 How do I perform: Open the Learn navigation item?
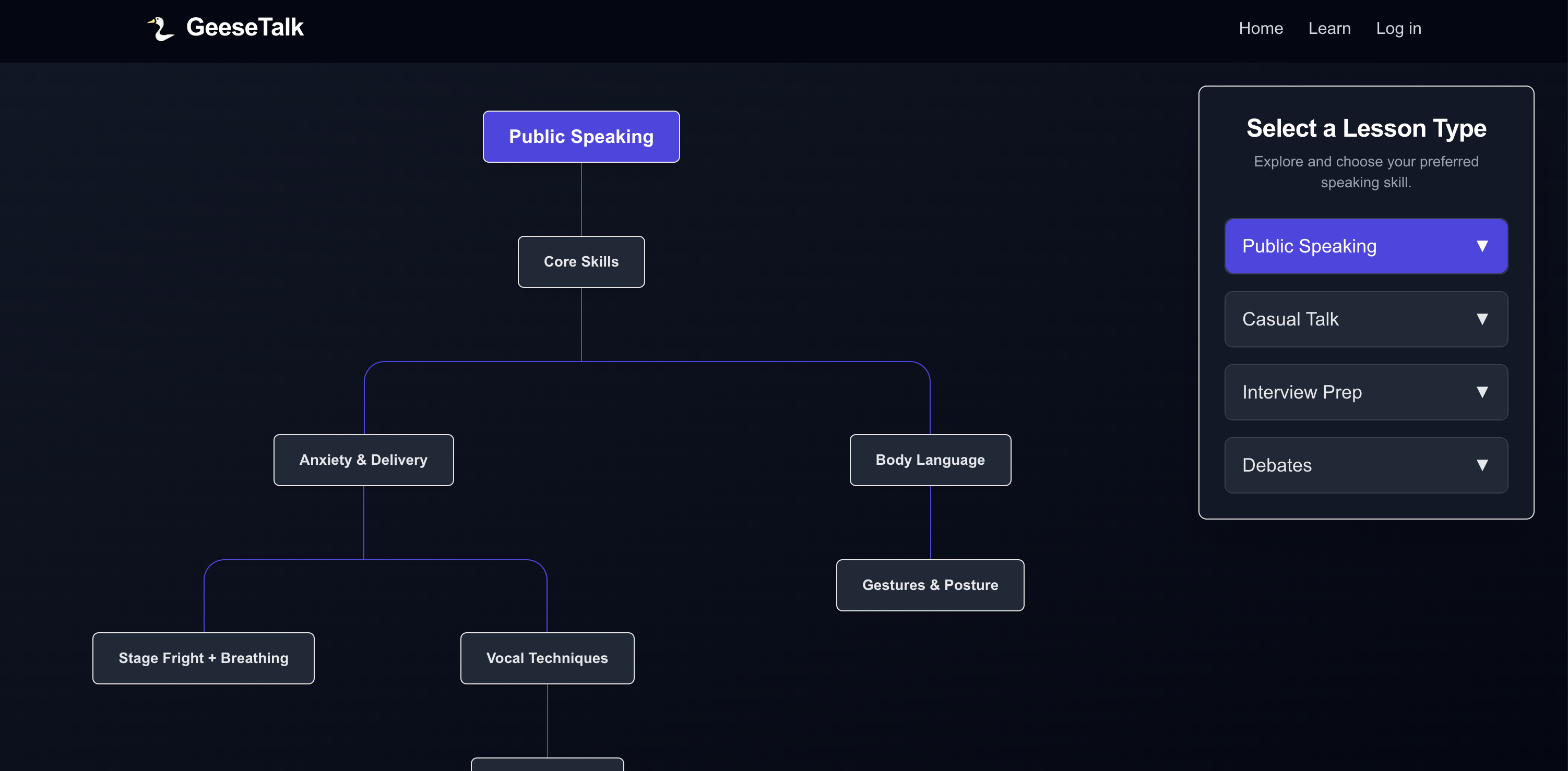pos(1329,28)
